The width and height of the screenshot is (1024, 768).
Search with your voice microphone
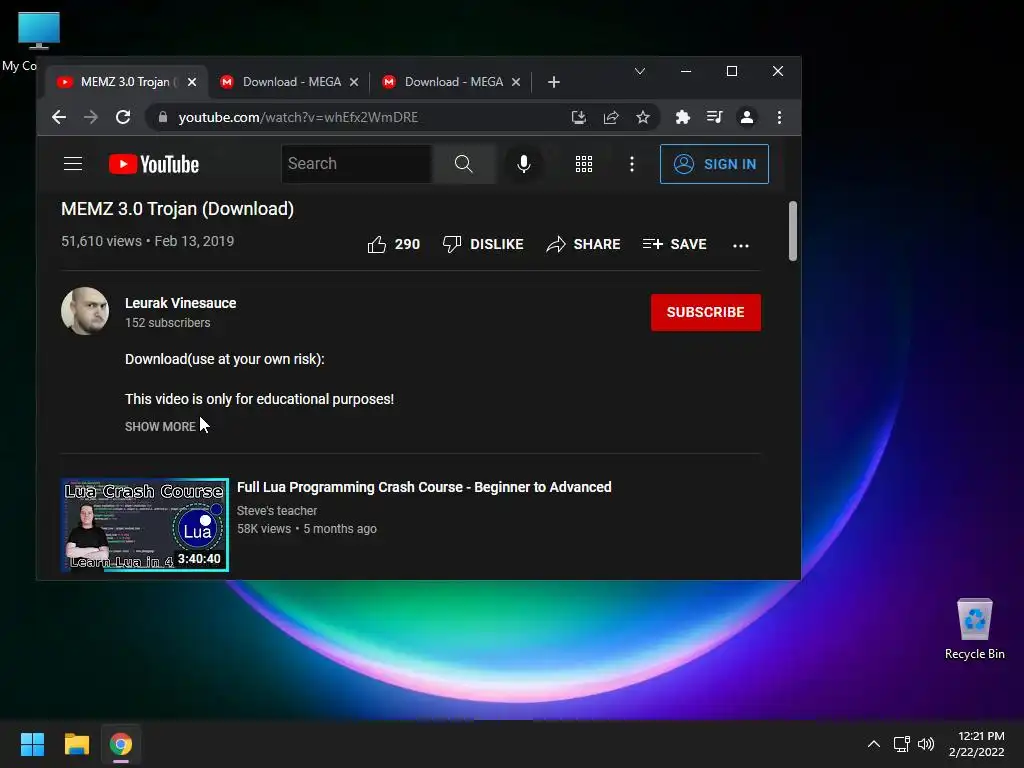(523, 164)
